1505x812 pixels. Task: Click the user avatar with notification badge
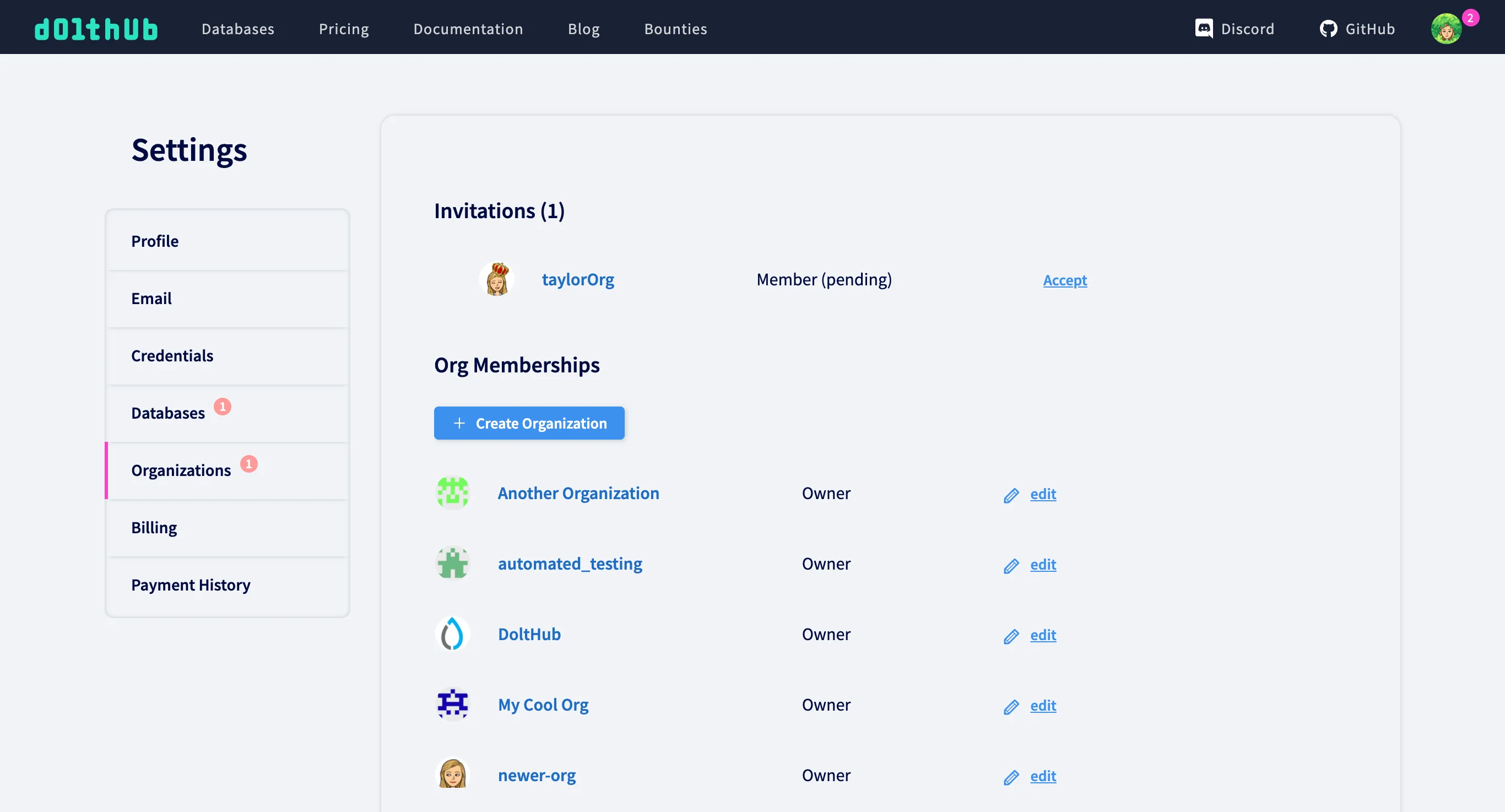tap(1445, 29)
